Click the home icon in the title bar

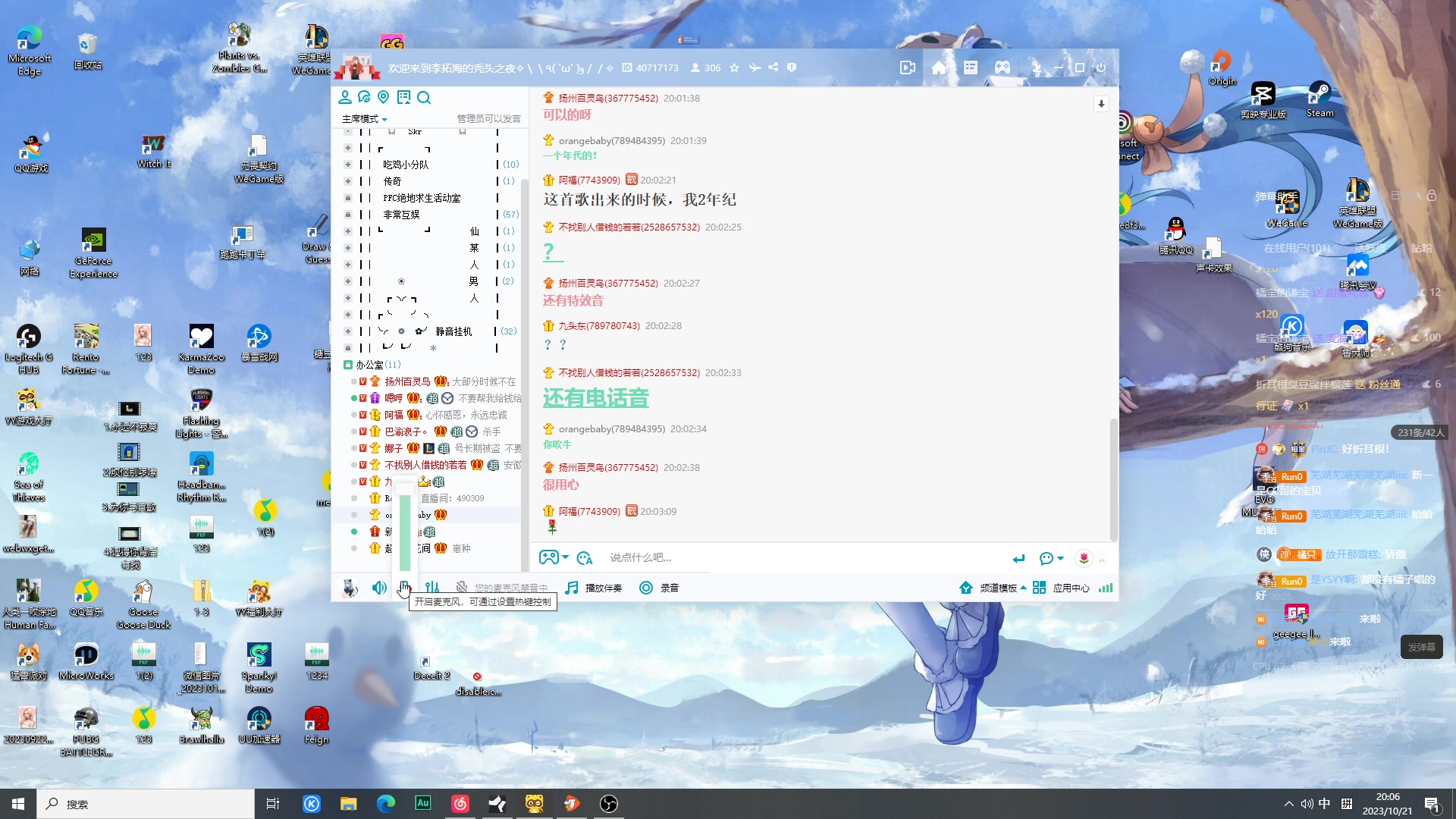[939, 67]
